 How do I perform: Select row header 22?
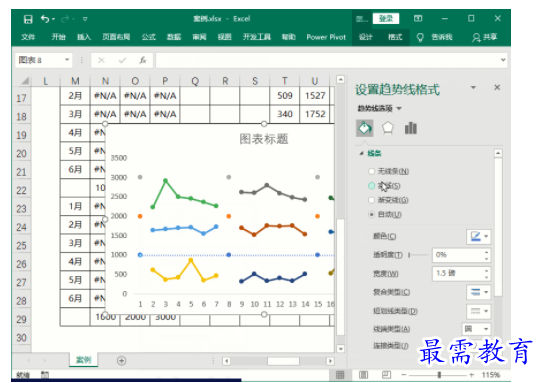(21, 190)
